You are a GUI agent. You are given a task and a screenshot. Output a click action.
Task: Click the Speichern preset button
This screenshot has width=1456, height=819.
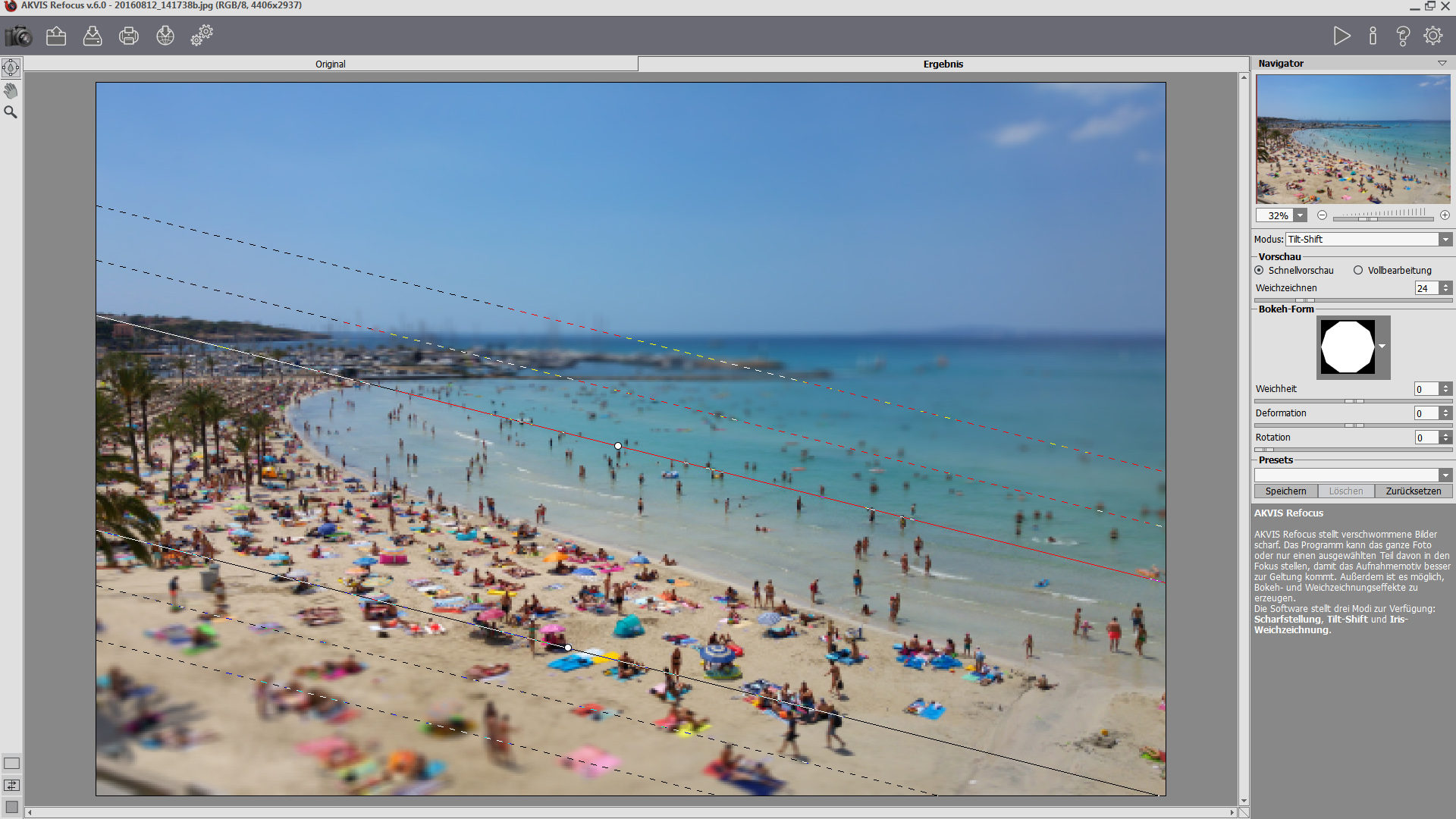coord(1285,491)
